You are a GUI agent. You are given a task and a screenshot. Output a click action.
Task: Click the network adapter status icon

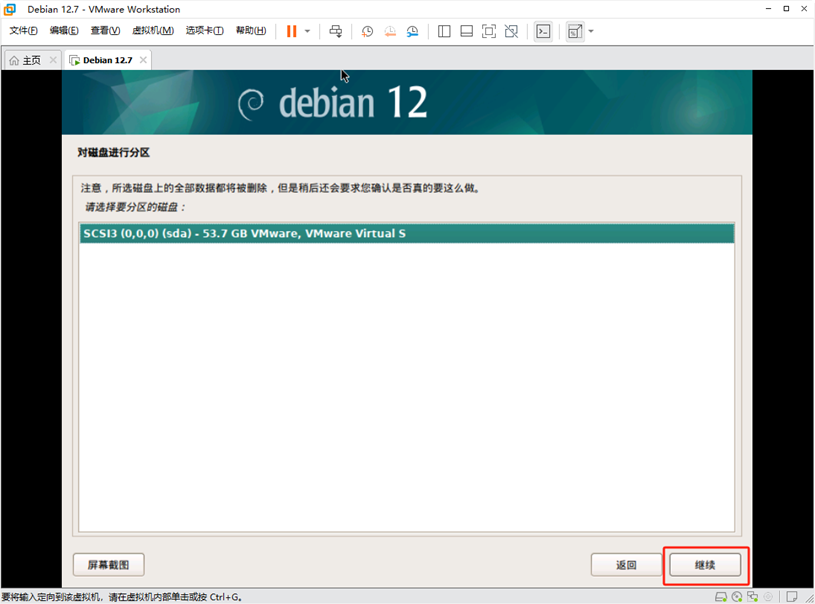click(753, 597)
